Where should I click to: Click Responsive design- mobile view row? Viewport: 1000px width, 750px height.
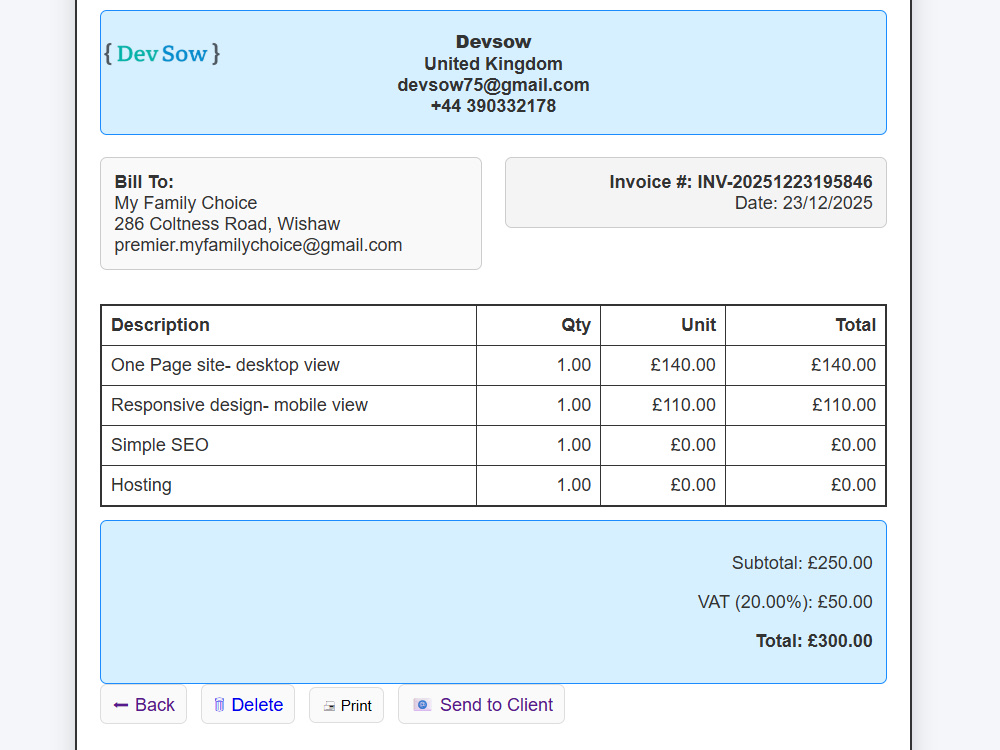(493, 406)
